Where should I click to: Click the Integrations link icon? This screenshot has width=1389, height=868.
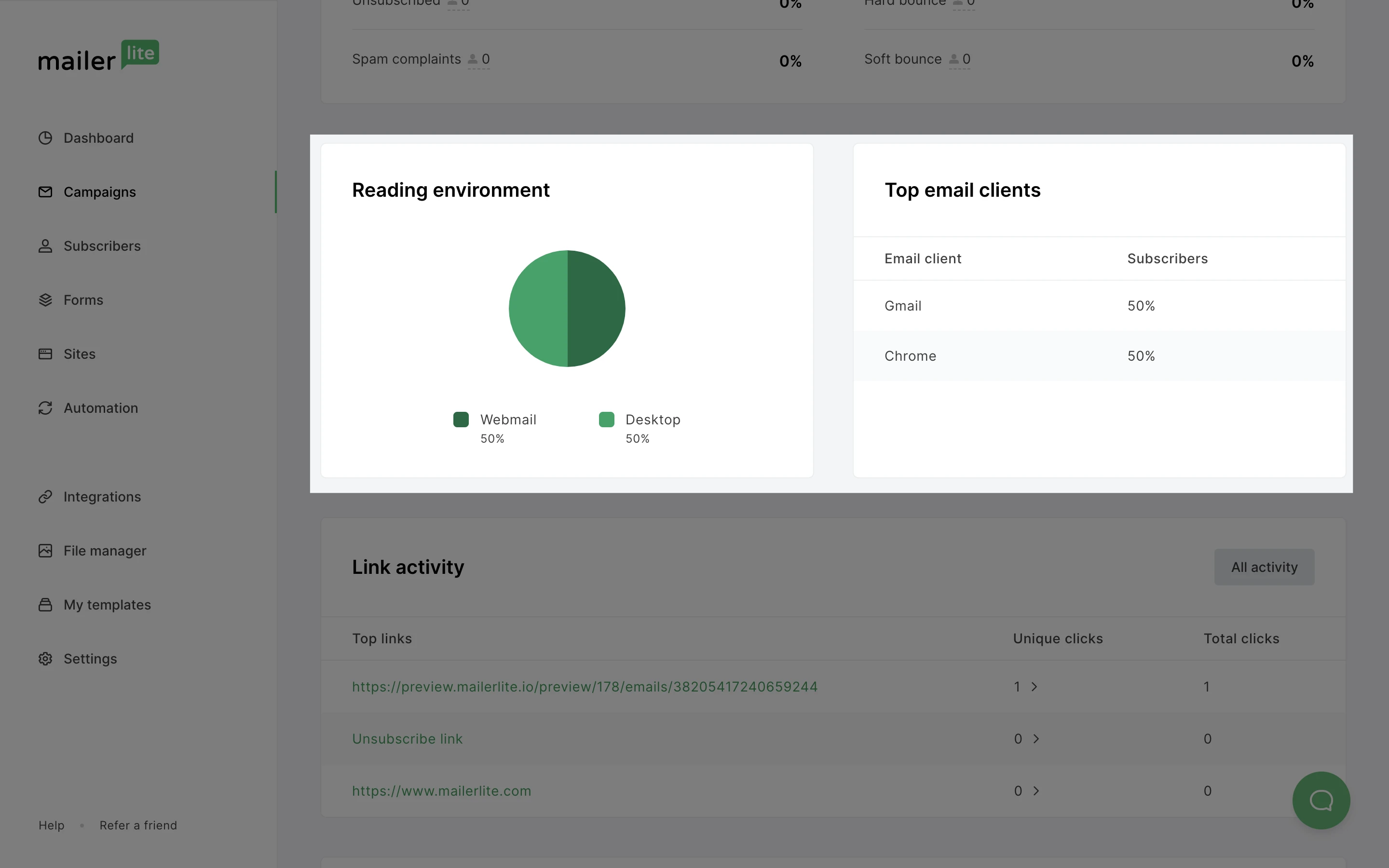click(45, 497)
